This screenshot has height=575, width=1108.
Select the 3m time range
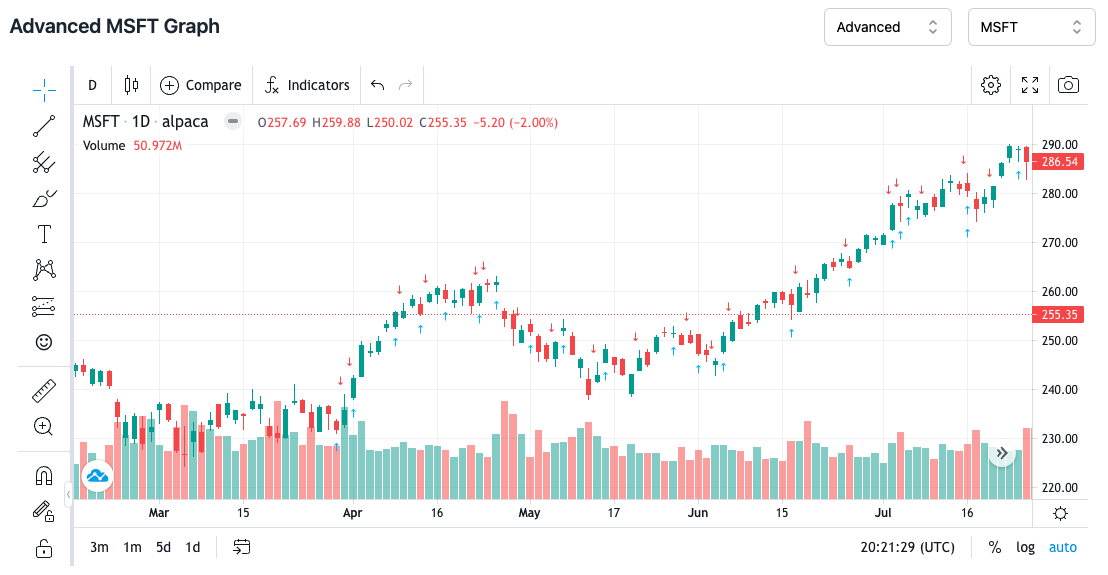(99, 547)
